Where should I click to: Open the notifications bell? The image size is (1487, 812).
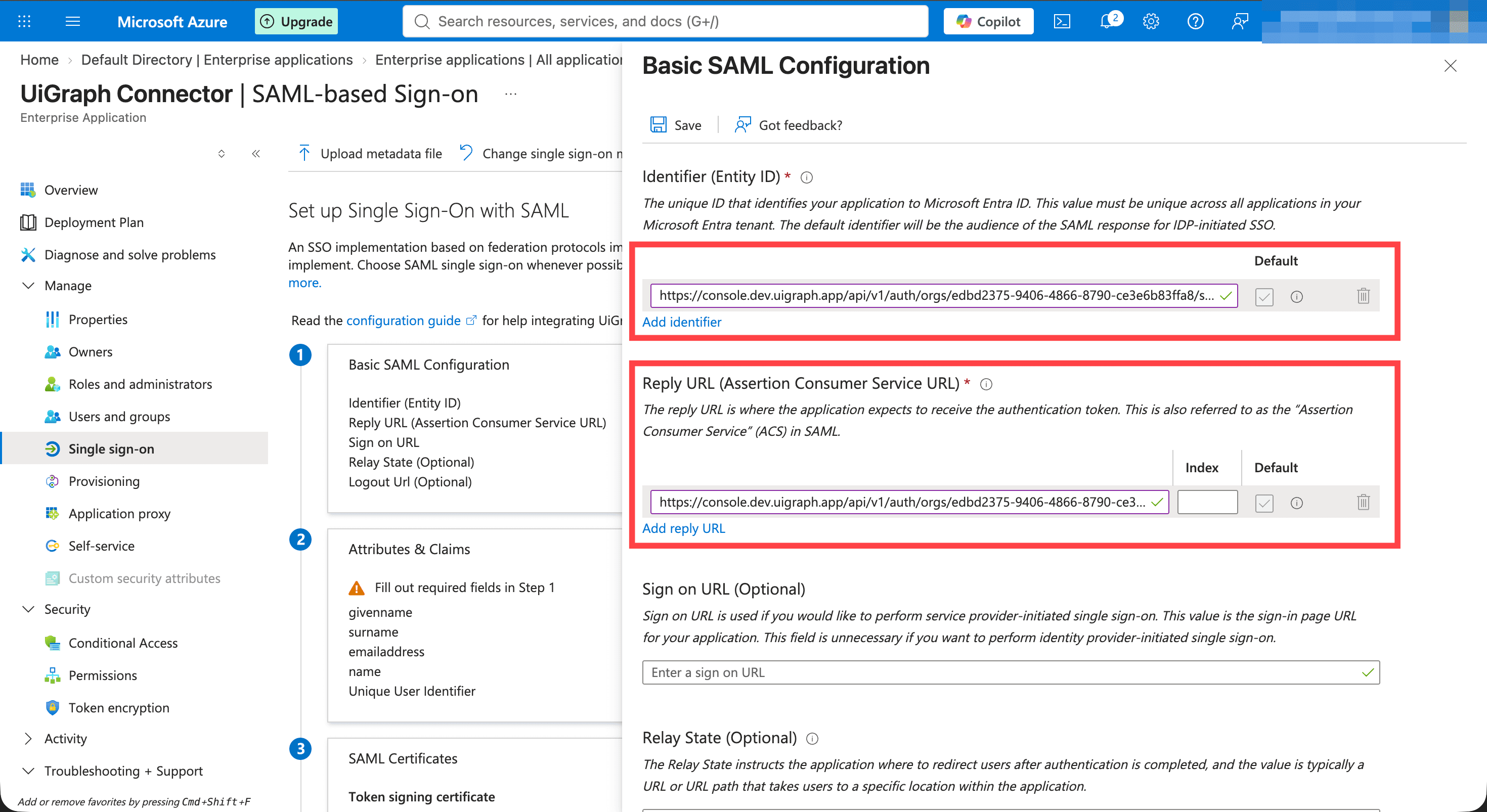1107,21
